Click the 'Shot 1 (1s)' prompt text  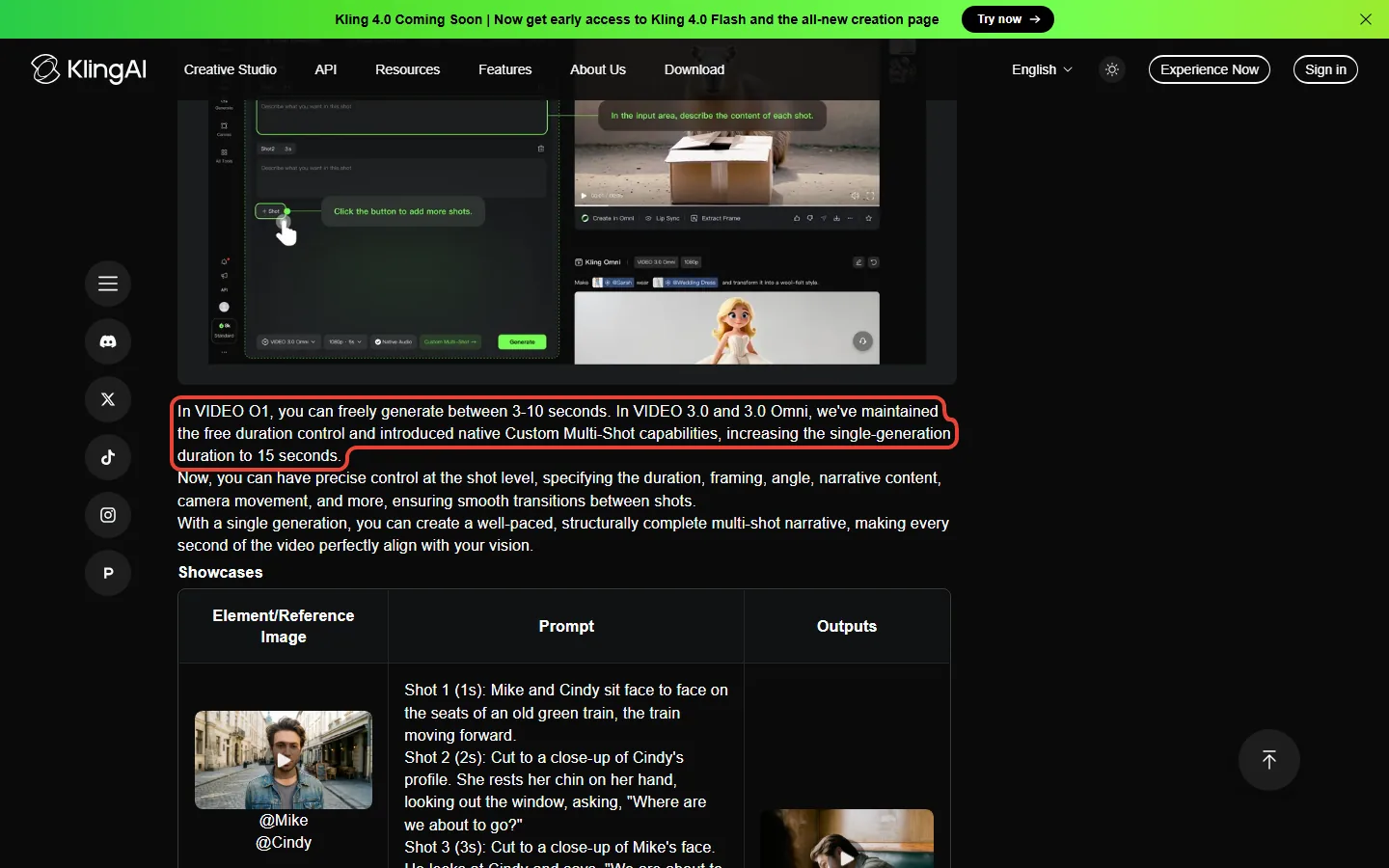566,713
